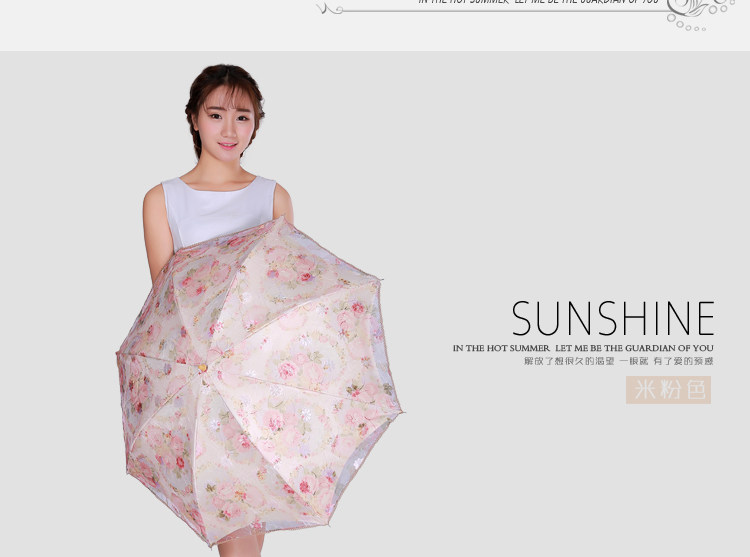The width and height of the screenshot is (750, 557).
Task: Click the Chinese slogan line under the English tagline
Action: [x=618, y=361]
